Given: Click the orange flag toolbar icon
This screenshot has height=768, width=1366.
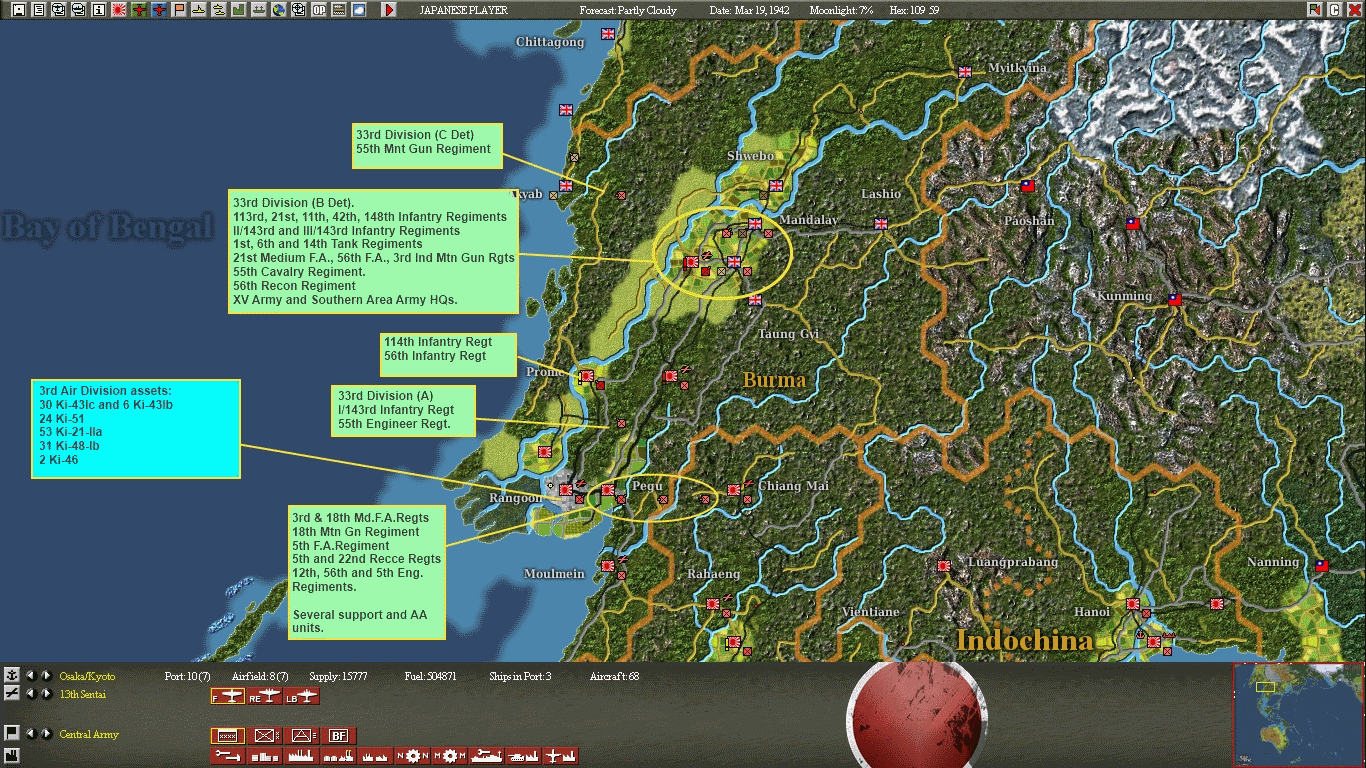Looking at the screenshot, I should [x=179, y=10].
